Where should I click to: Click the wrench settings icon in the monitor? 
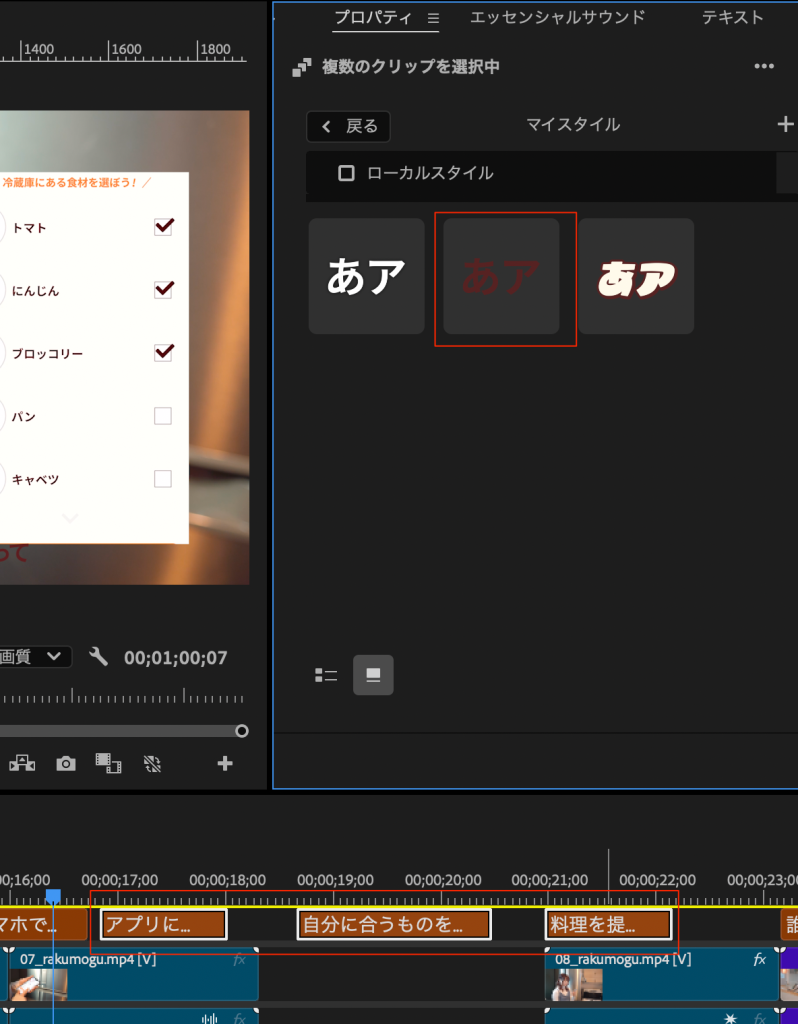tap(98, 657)
